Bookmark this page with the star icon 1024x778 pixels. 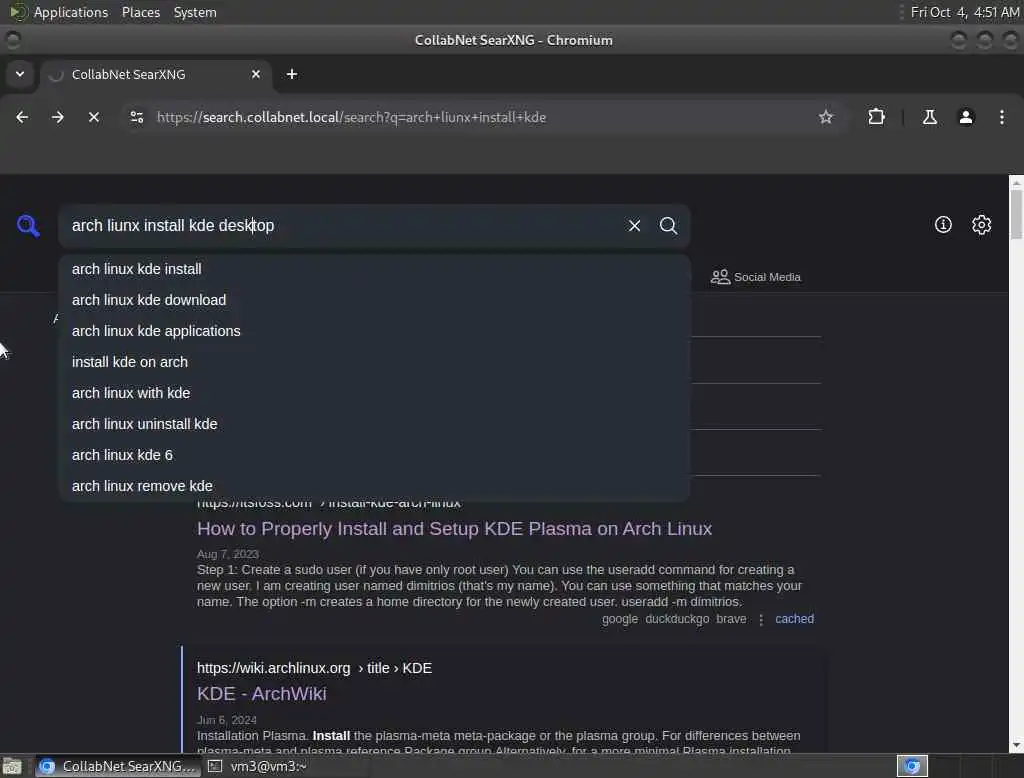[x=825, y=117]
